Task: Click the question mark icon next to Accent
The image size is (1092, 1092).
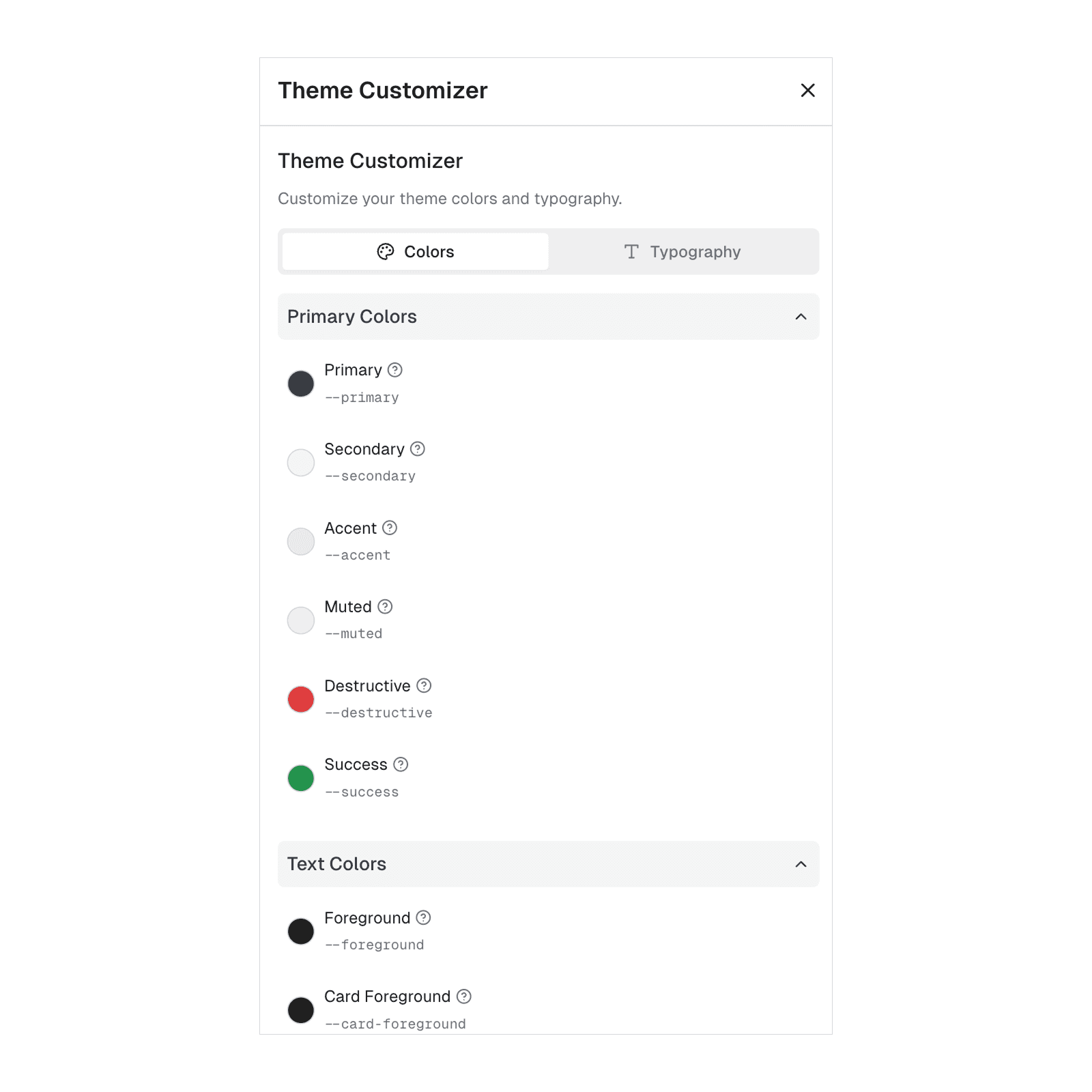Action: 390,528
